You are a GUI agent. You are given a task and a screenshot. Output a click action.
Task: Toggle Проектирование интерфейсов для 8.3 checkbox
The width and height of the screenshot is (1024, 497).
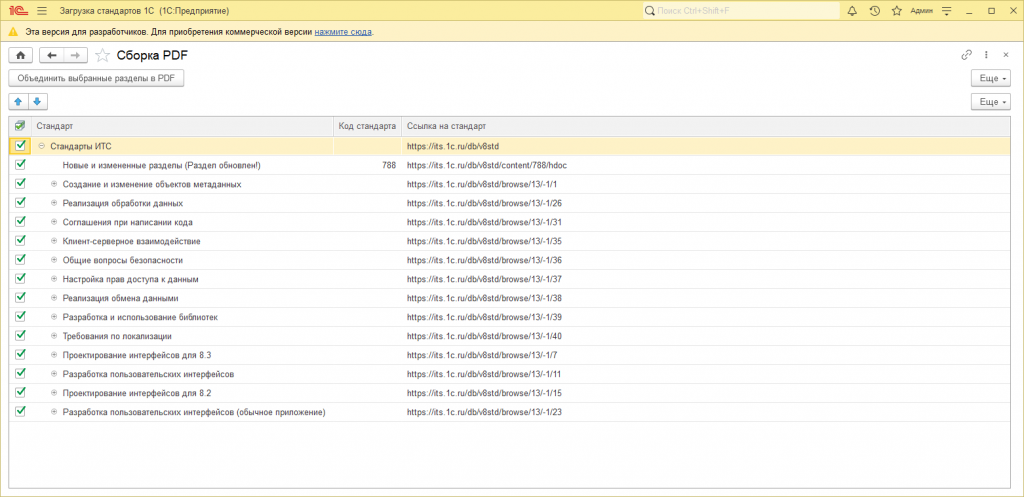20,354
